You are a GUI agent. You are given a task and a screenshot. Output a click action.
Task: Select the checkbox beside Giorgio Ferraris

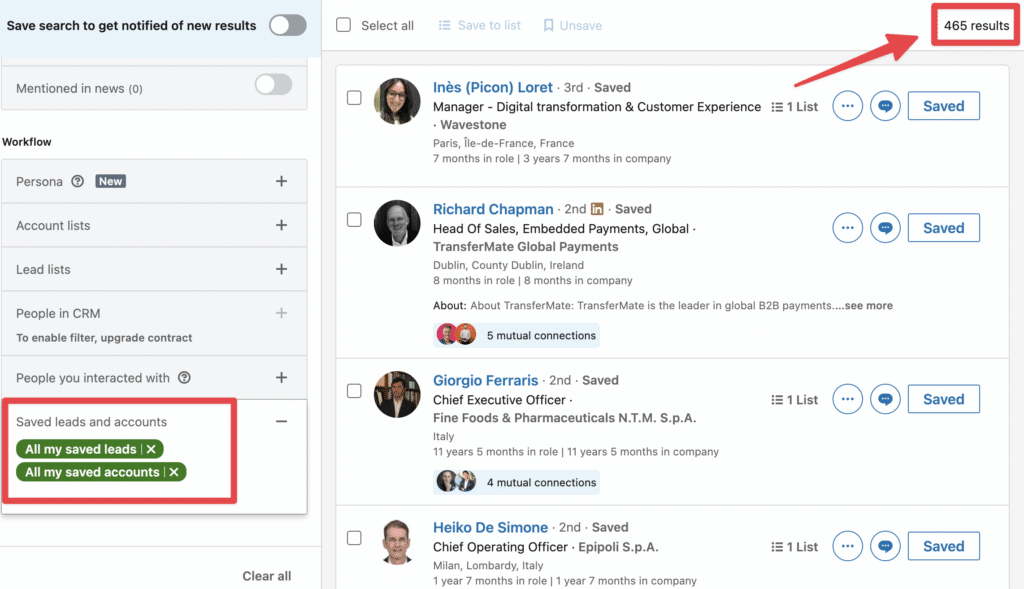354,390
